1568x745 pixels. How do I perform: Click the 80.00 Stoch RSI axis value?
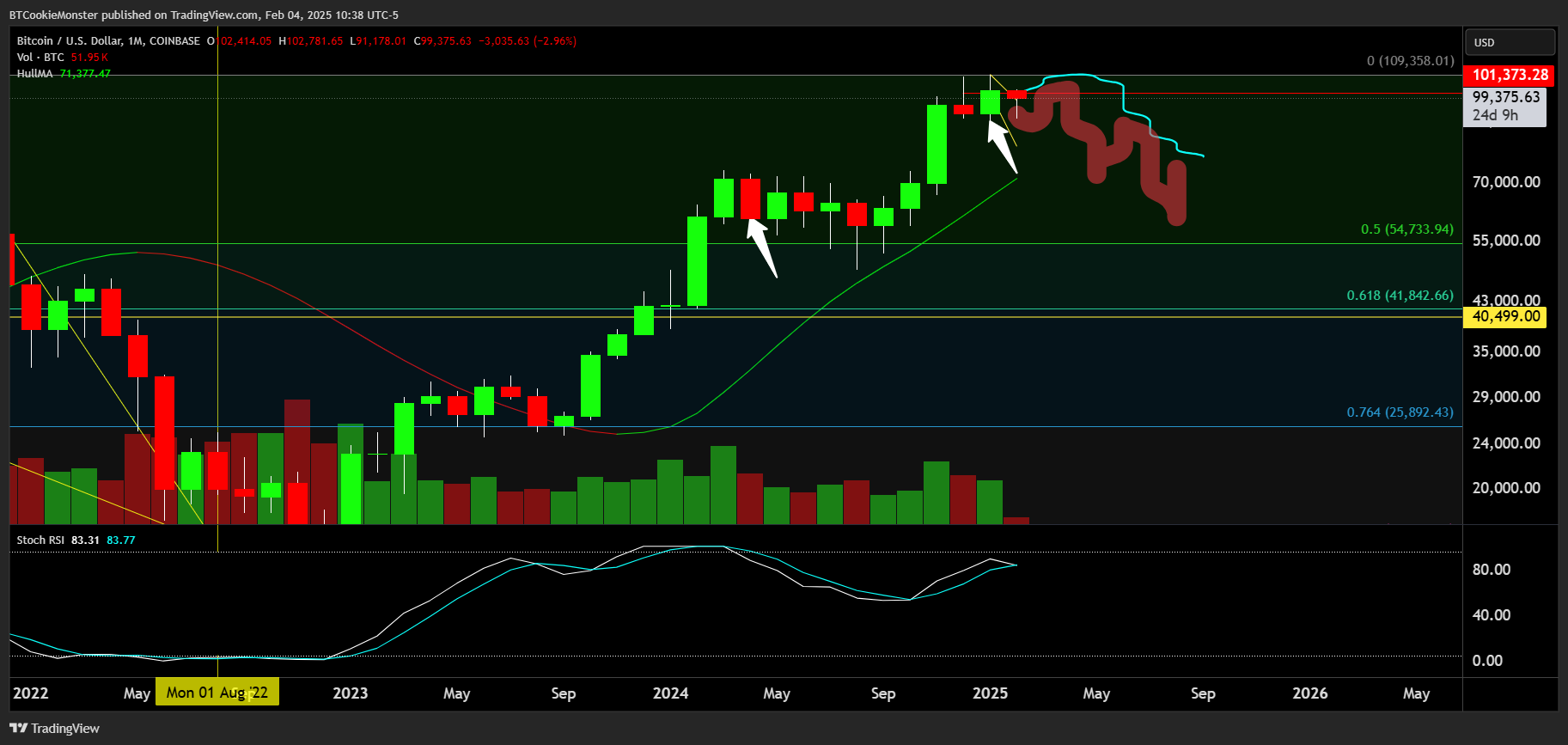(x=1491, y=569)
